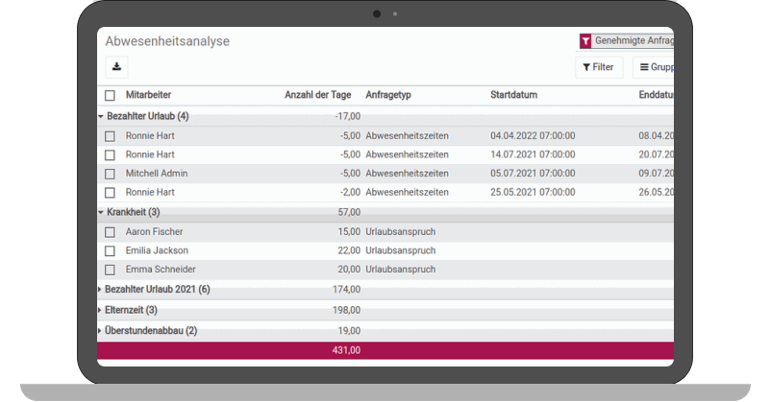Image resolution: width=770 pixels, height=402 pixels.
Task: Sort by the Startdatum column header
Action: [x=514, y=95]
